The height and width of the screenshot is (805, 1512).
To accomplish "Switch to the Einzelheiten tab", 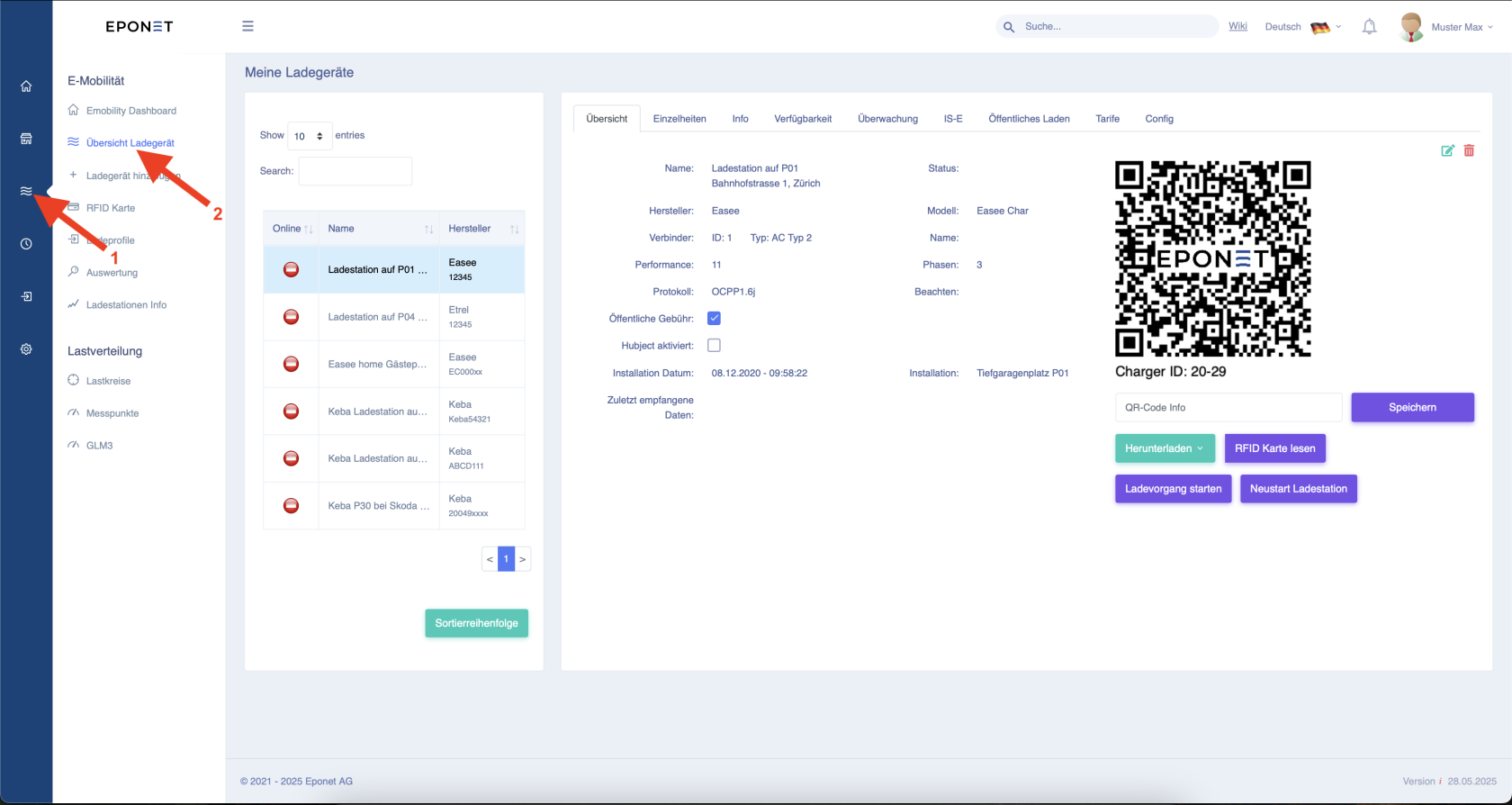I will click(x=679, y=119).
